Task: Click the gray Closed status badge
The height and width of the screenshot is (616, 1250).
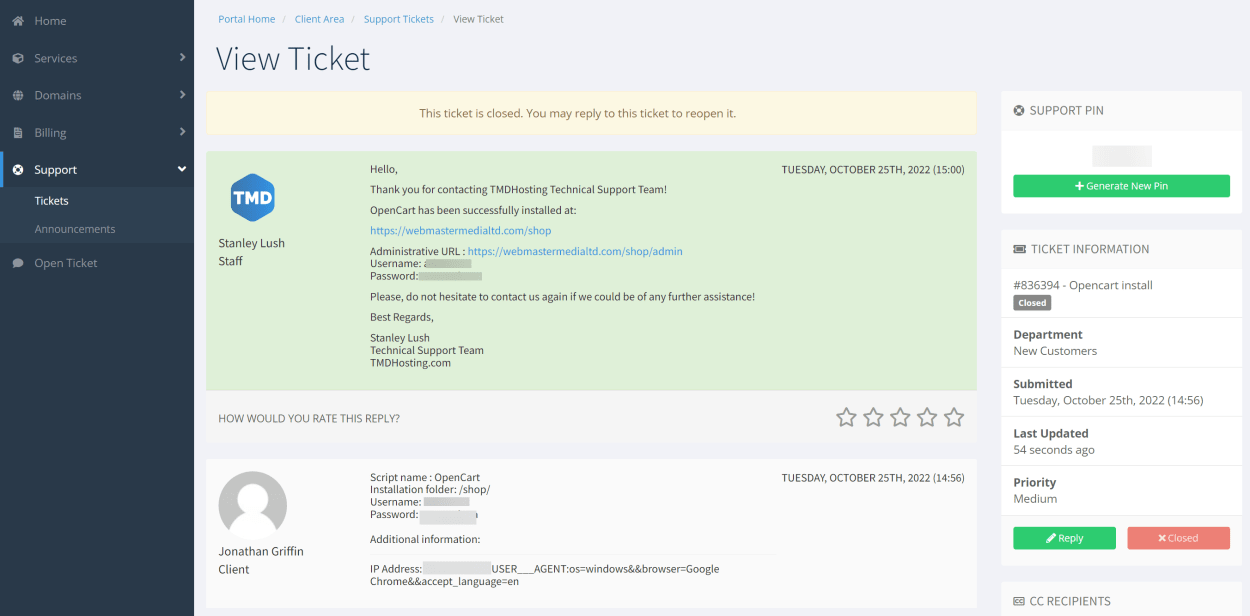Action: pos(1032,303)
